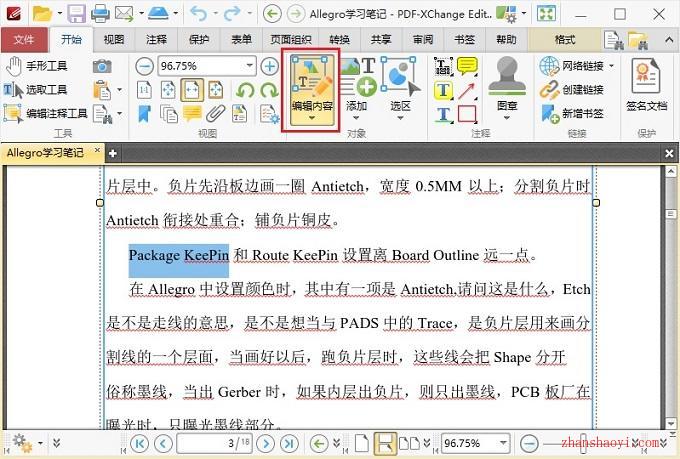Click 创建链接 create link

point(572,90)
